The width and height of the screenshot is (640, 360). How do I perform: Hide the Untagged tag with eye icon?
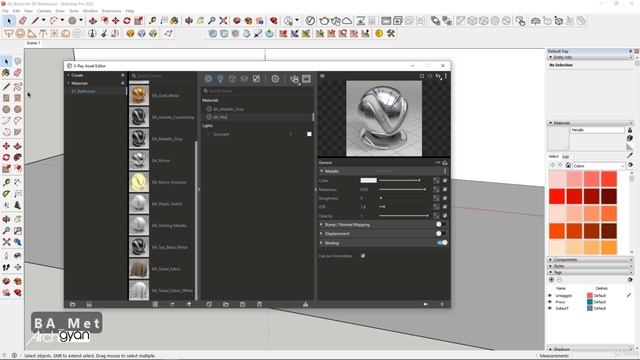[x=550, y=296]
